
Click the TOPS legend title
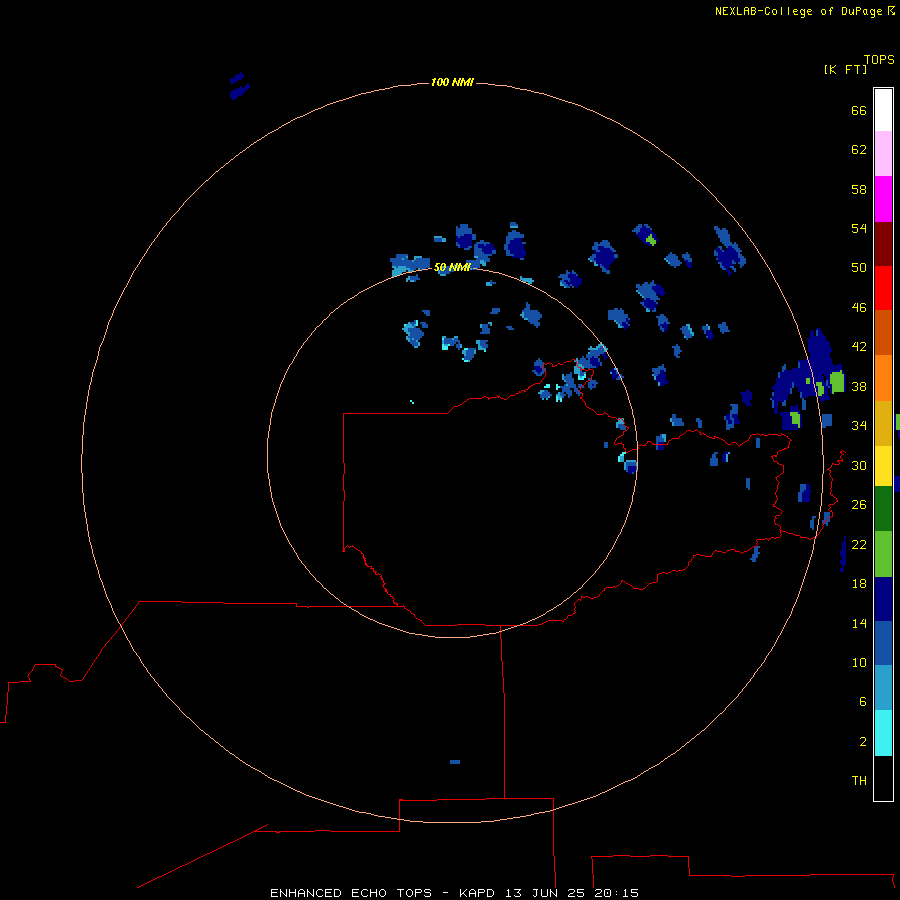pos(879,59)
